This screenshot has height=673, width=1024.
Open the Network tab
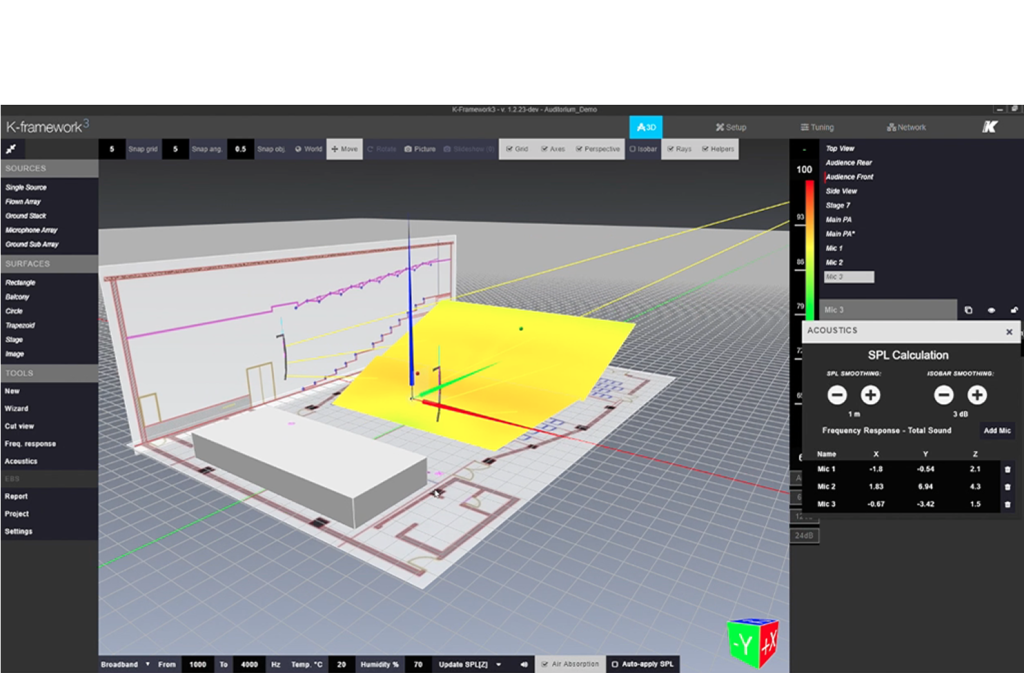pyautogui.click(x=906, y=128)
